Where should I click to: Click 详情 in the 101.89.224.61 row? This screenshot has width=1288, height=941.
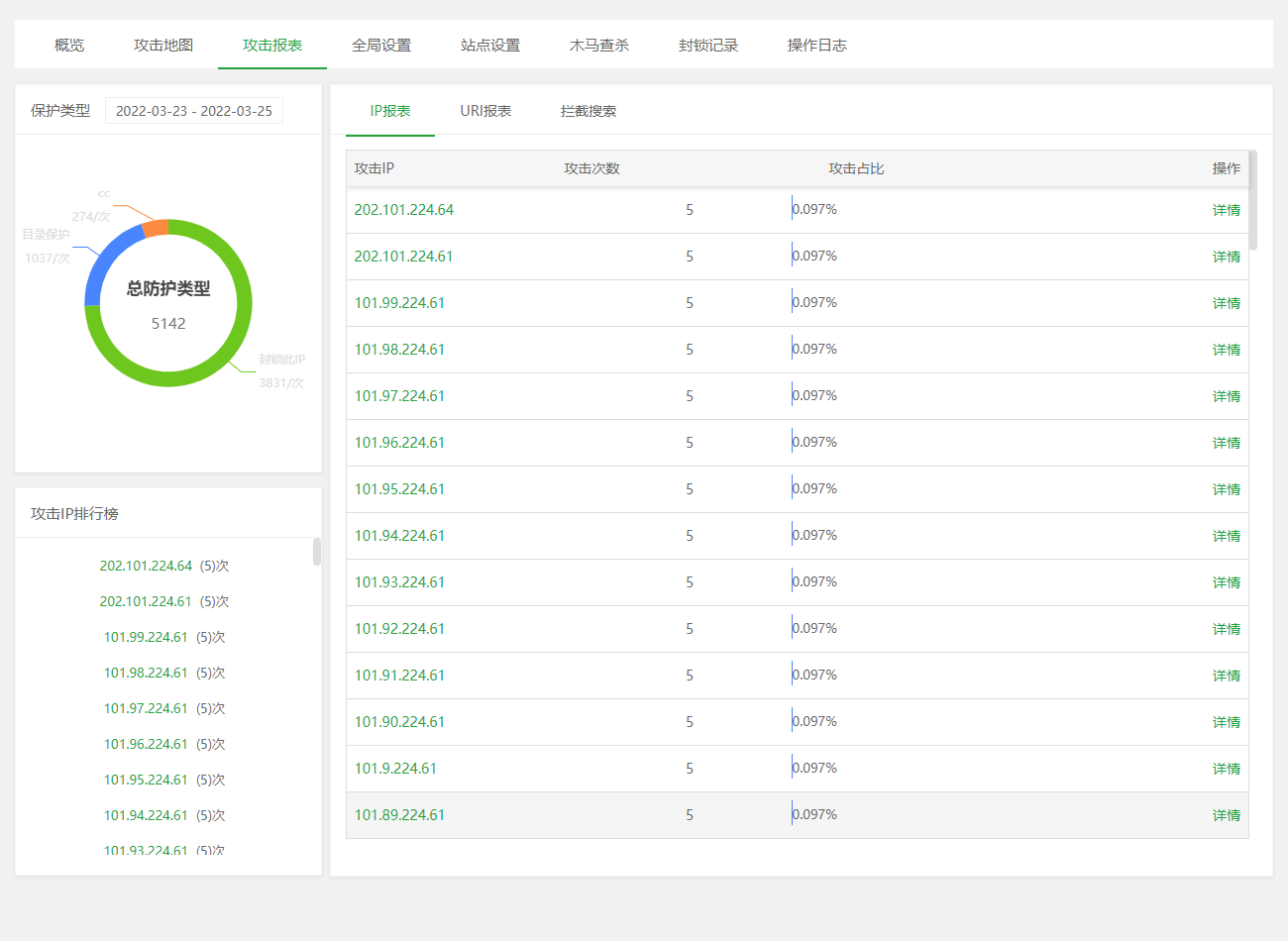tap(1226, 815)
